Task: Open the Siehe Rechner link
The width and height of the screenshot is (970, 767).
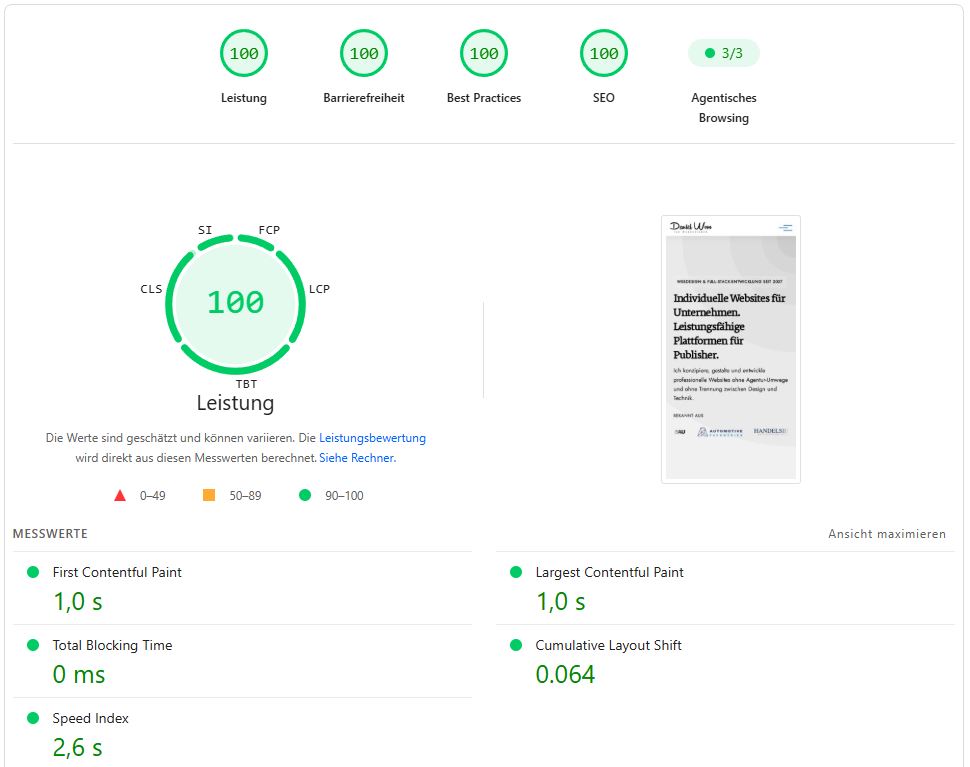Action: tap(358, 458)
